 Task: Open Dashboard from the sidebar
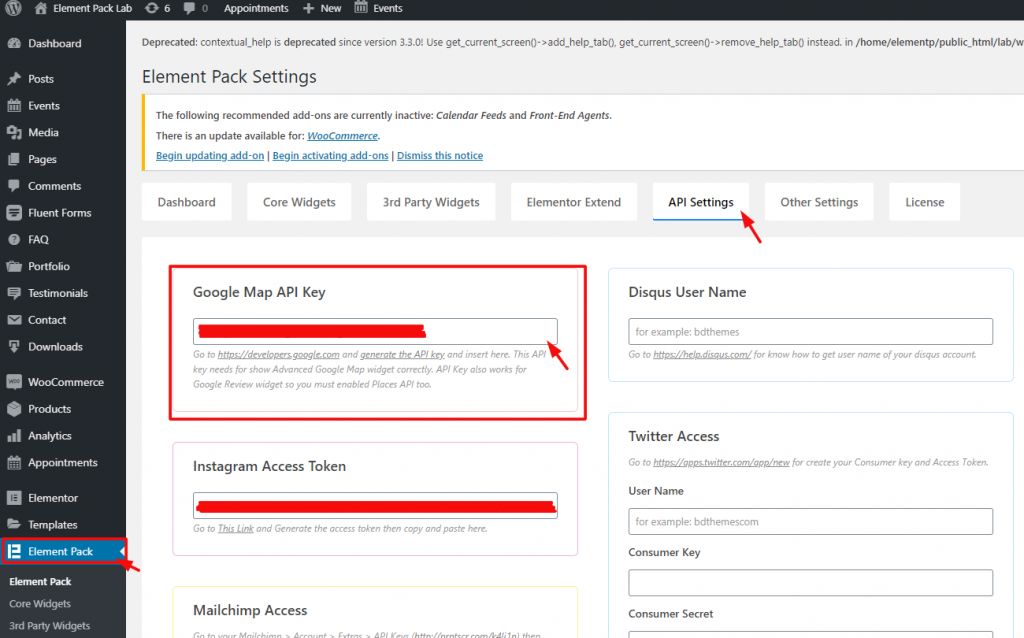click(54, 44)
